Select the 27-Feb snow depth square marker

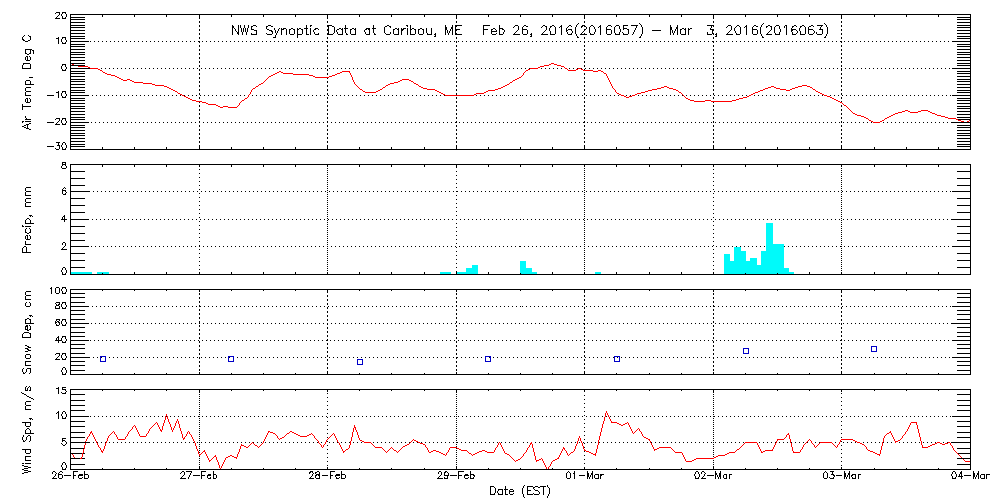[x=231, y=359]
